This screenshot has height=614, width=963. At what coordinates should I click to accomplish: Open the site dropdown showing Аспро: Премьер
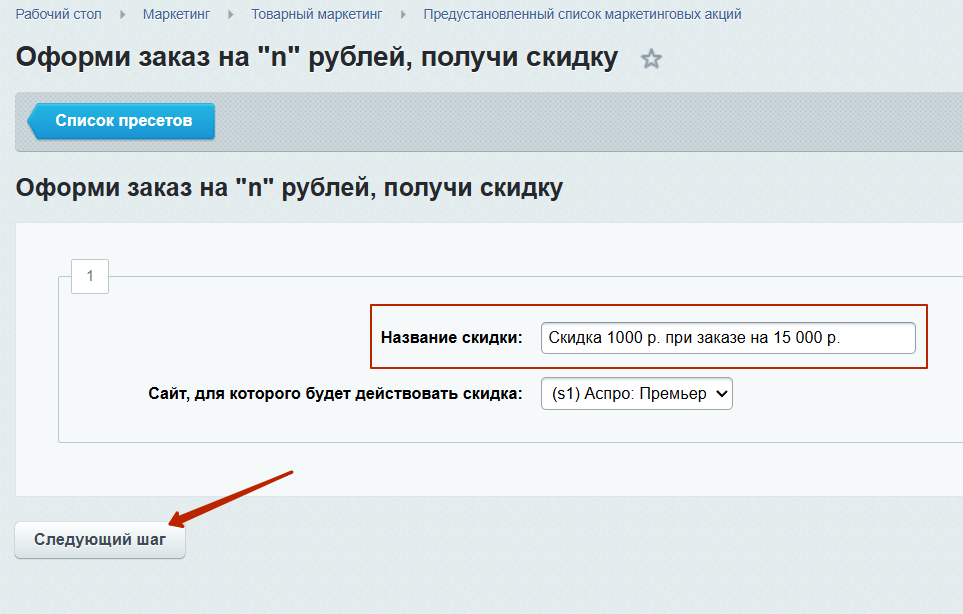628,393
